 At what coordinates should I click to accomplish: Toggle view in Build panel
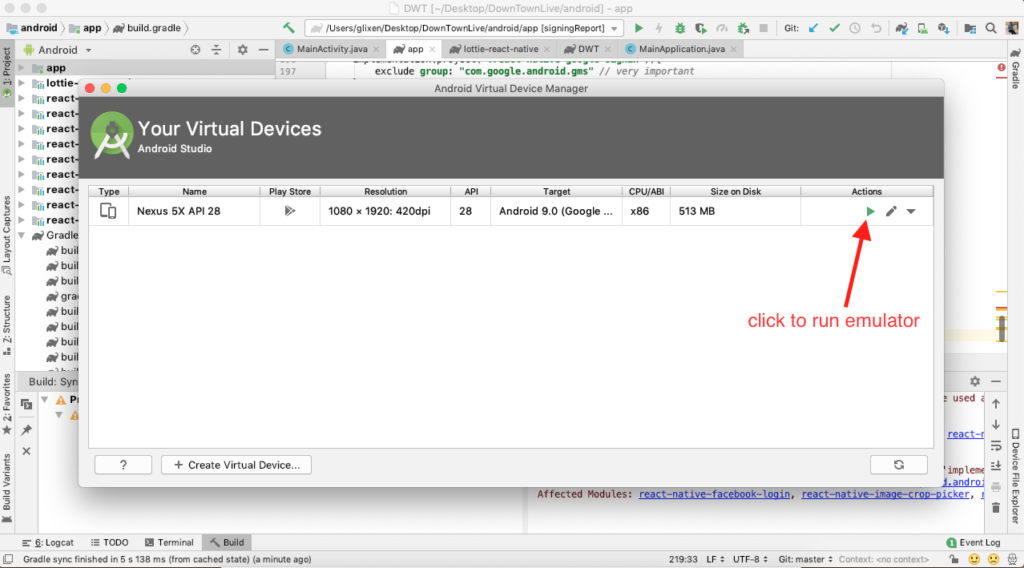(26, 405)
